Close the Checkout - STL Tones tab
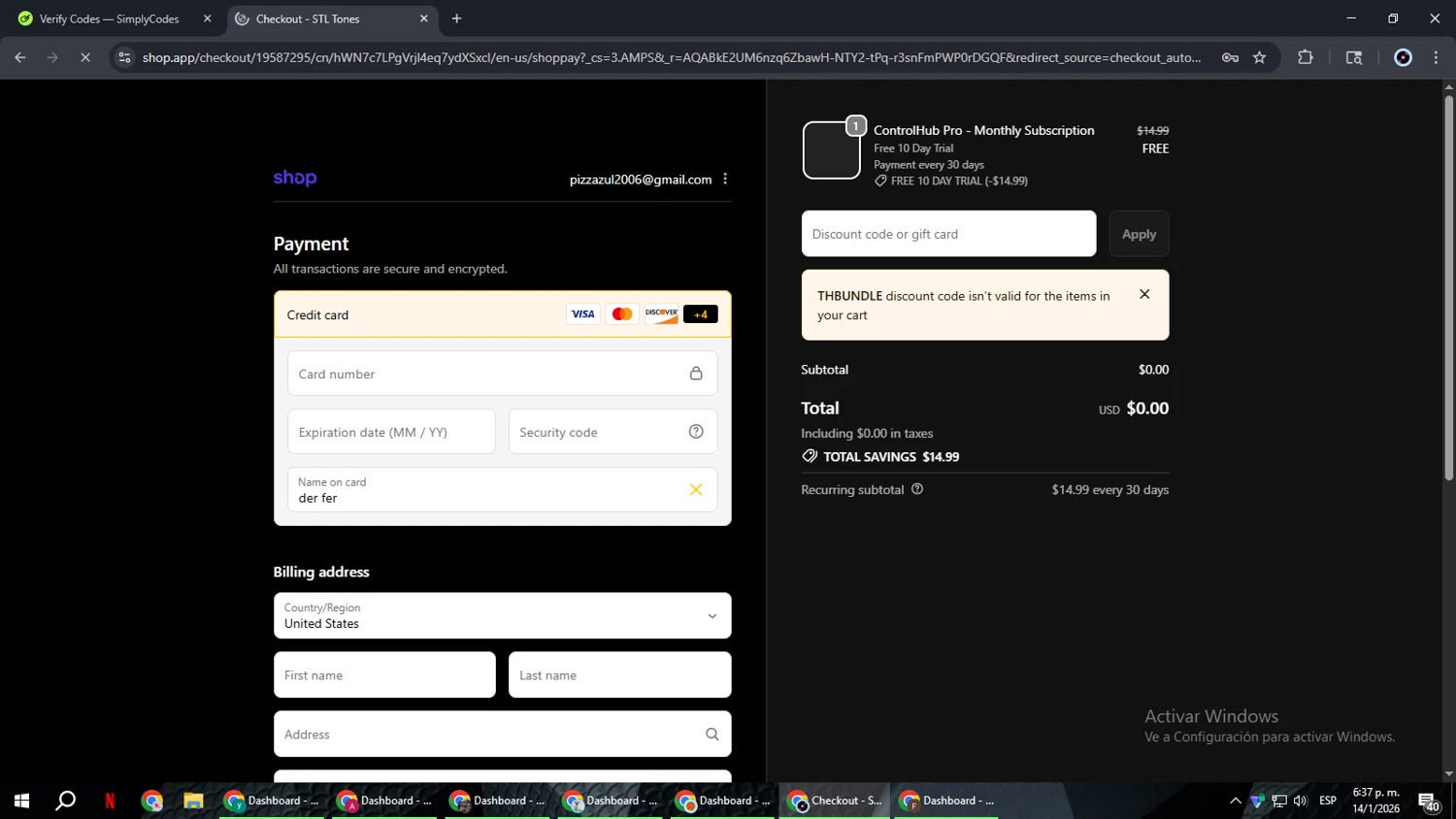 coord(423,18)
